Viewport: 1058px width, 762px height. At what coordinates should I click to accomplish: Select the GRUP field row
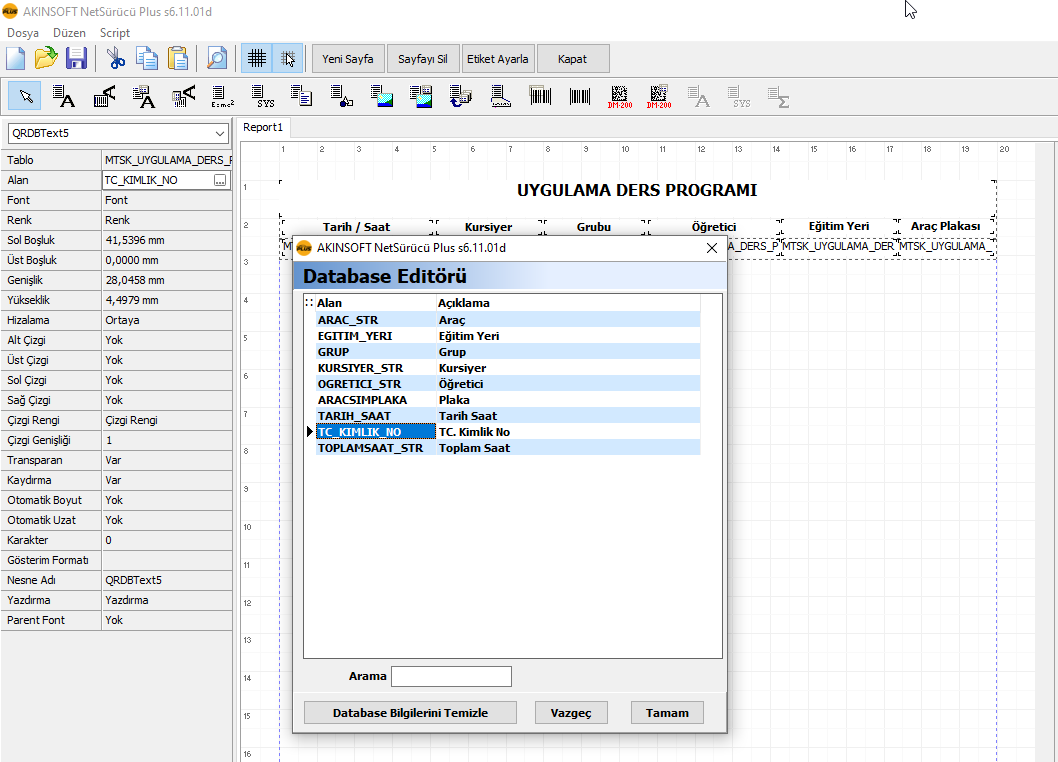pos(507,352)
